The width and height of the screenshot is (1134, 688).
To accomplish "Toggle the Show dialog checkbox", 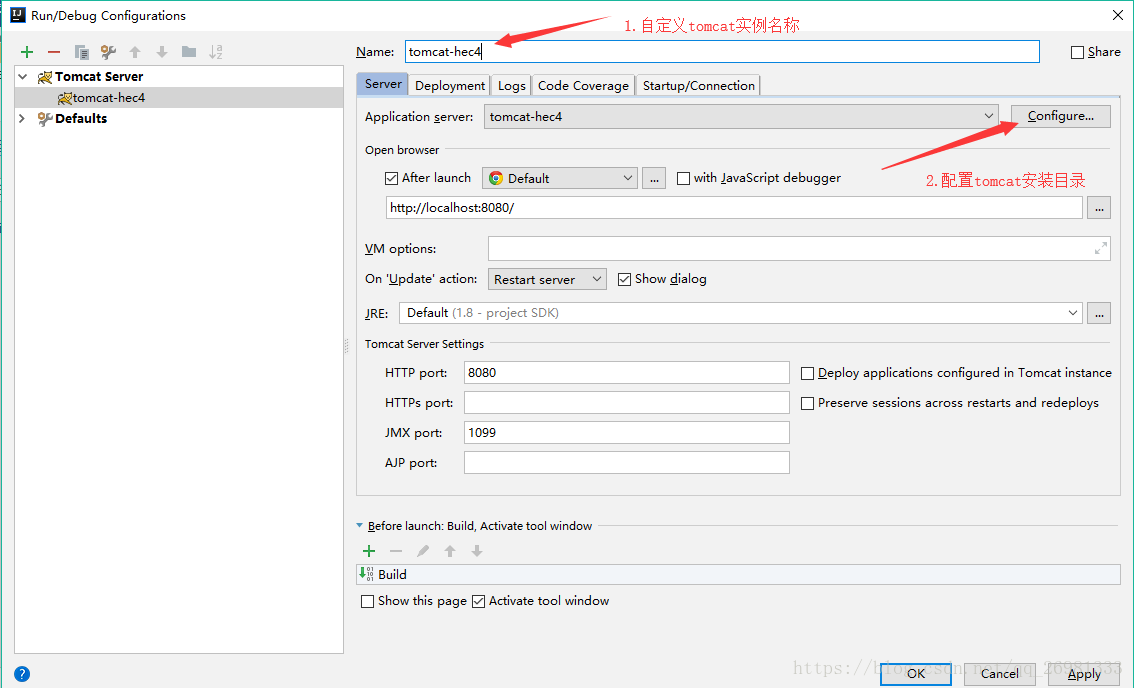I will pos(624,279).
